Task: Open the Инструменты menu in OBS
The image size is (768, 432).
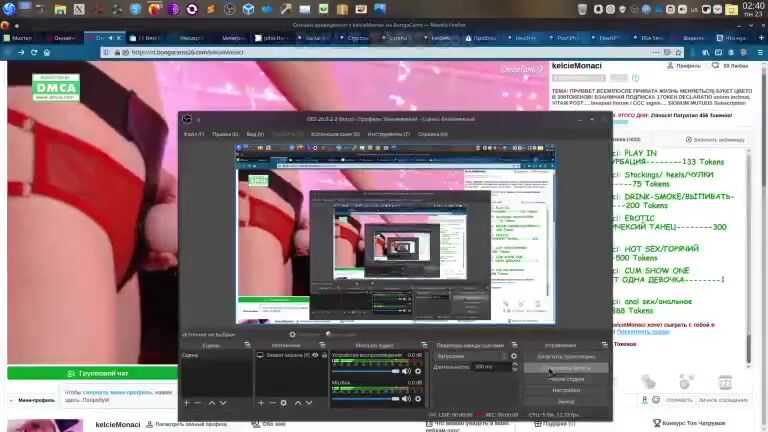Action: [389, 134]
